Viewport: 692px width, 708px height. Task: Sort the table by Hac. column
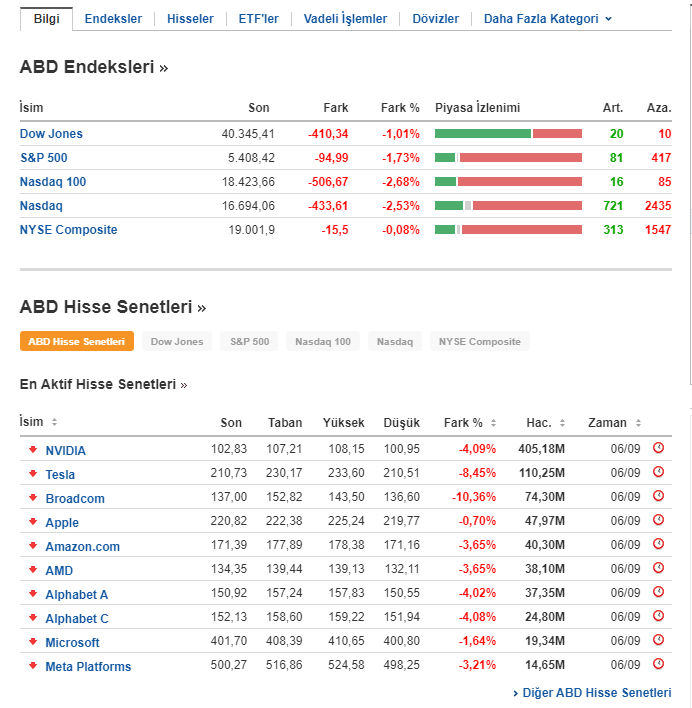pyautogui.click(x=546, y=423)
